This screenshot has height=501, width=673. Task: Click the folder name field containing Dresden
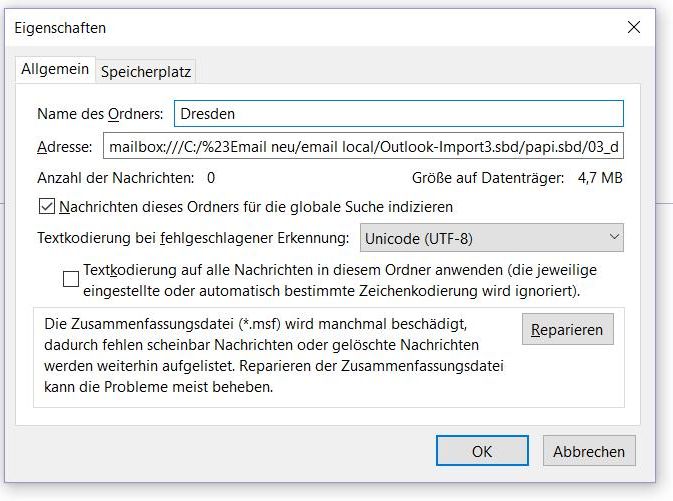point(398,114)
